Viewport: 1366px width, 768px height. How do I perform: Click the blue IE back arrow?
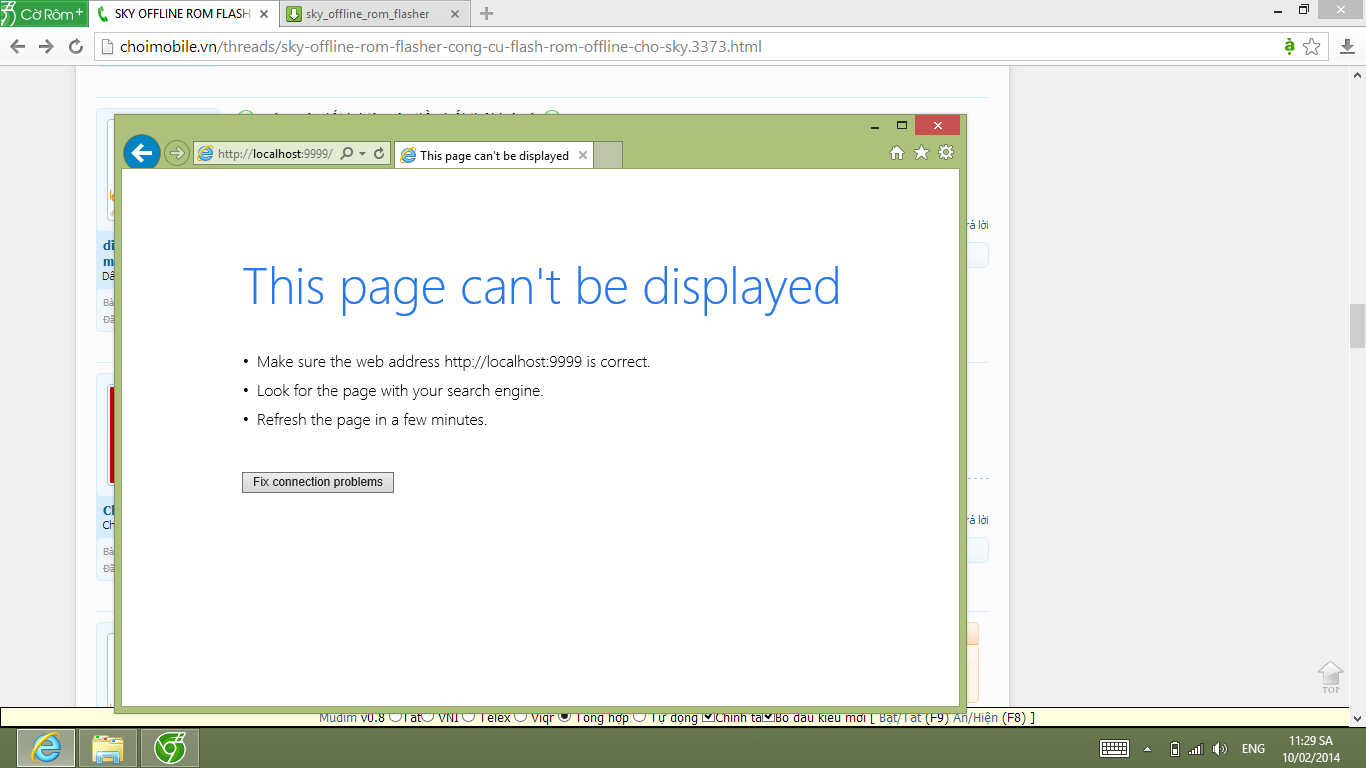click(142, 152)
